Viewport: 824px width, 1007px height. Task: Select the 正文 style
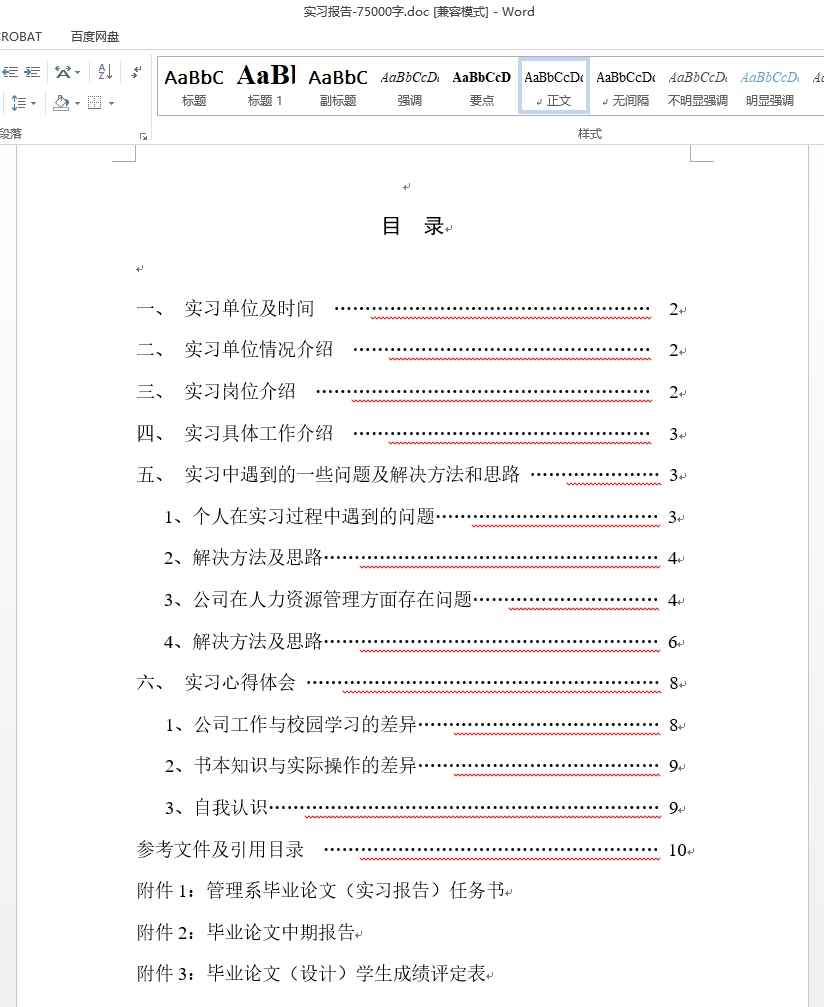tap(554, 86)
